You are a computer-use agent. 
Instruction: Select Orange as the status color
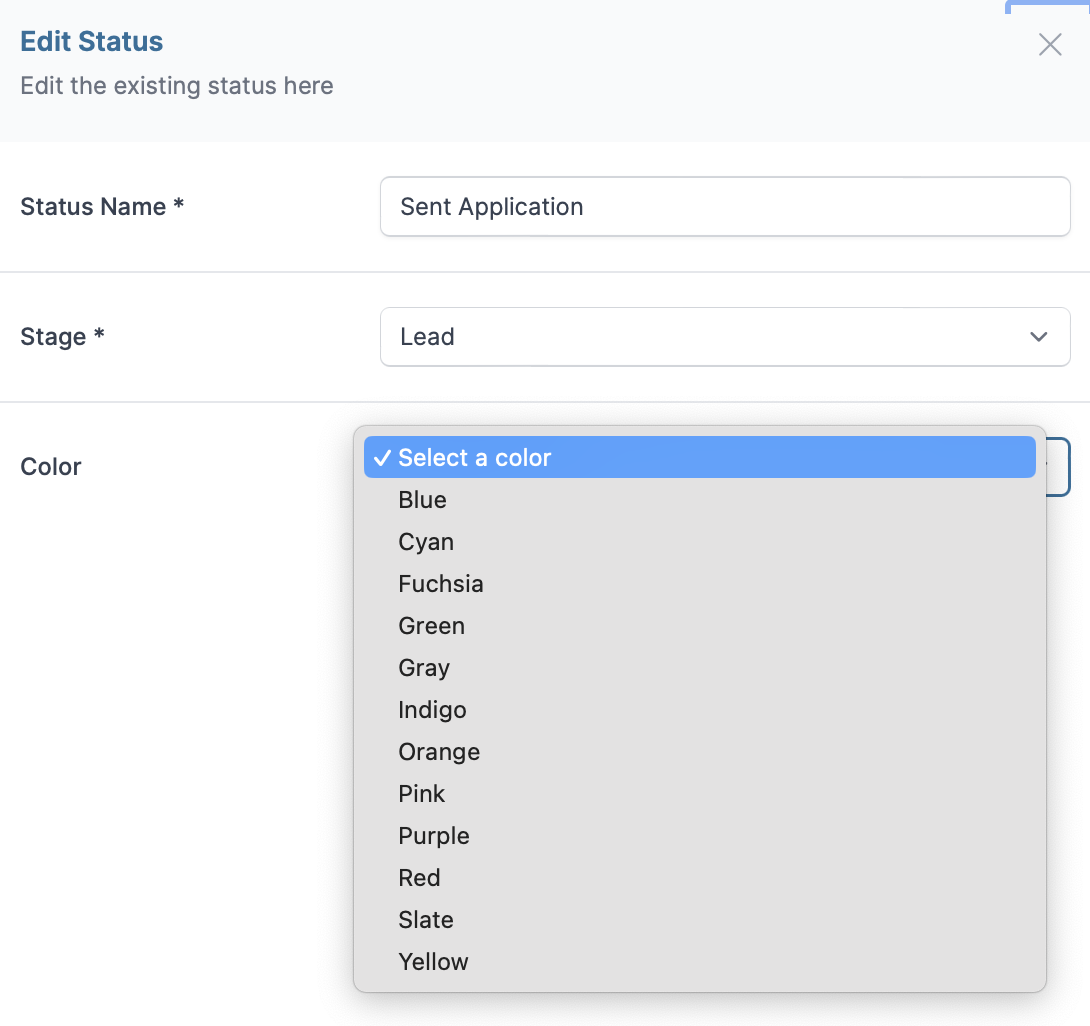point(439,752)
